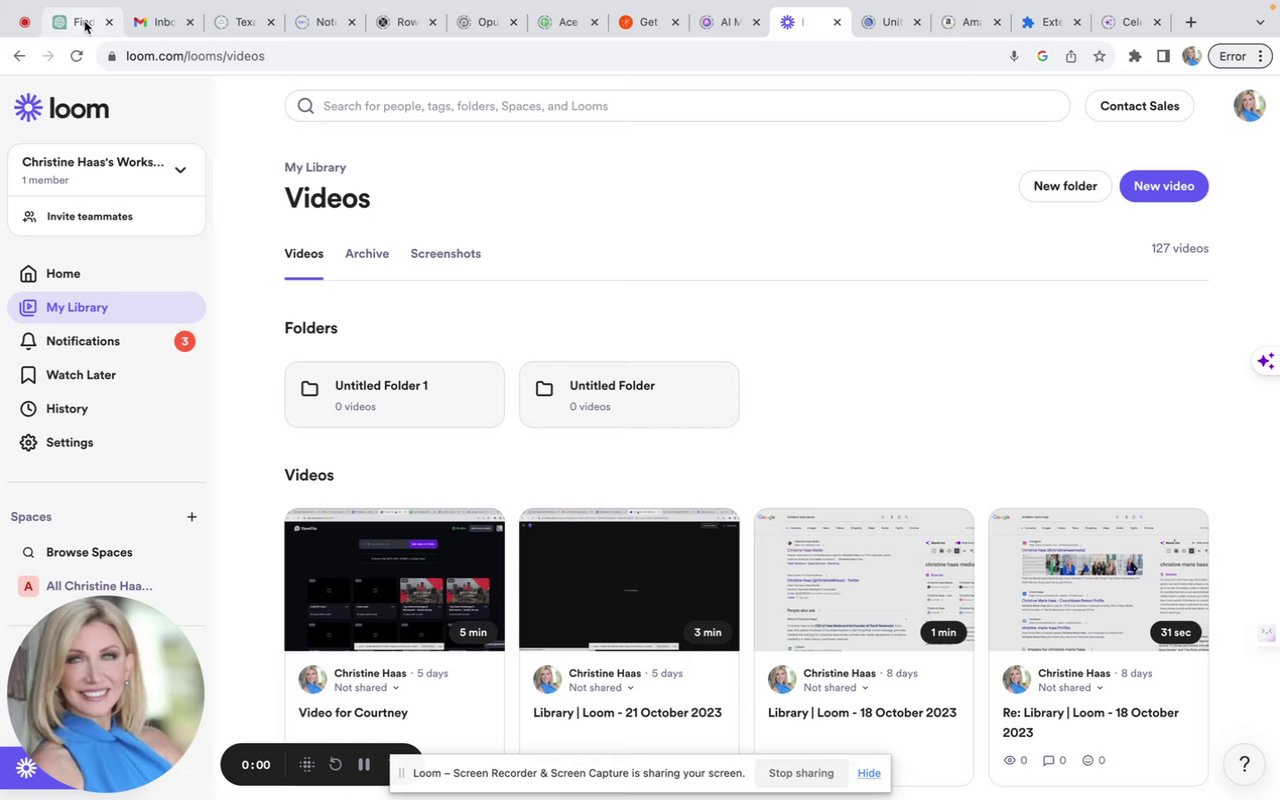Click the Loom logo in the sidebar
1280x800 pixels.
(61, 108)
